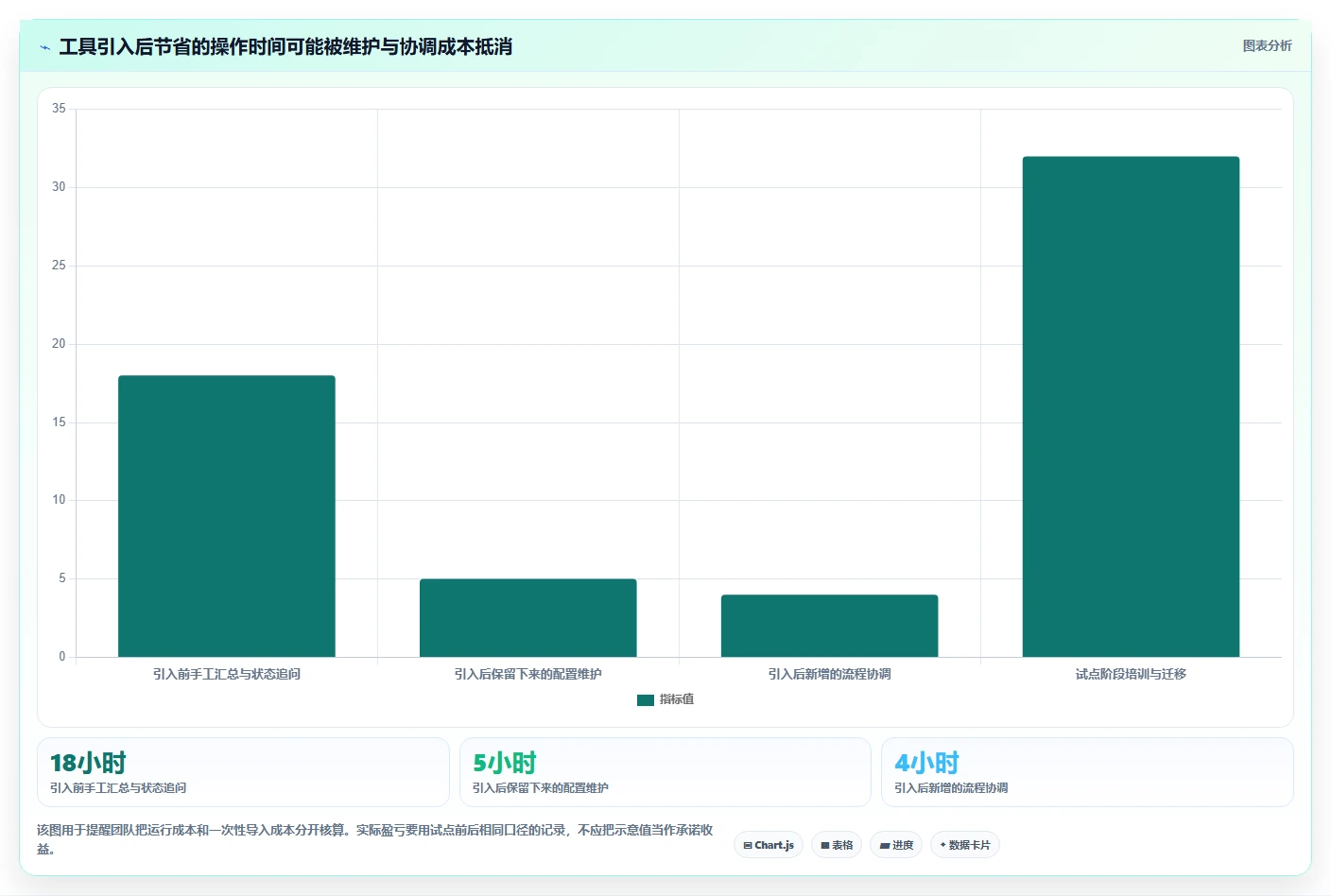Click y-axis tick value 15
This screenshot has height=896, width=1331.
coord(59,422)
